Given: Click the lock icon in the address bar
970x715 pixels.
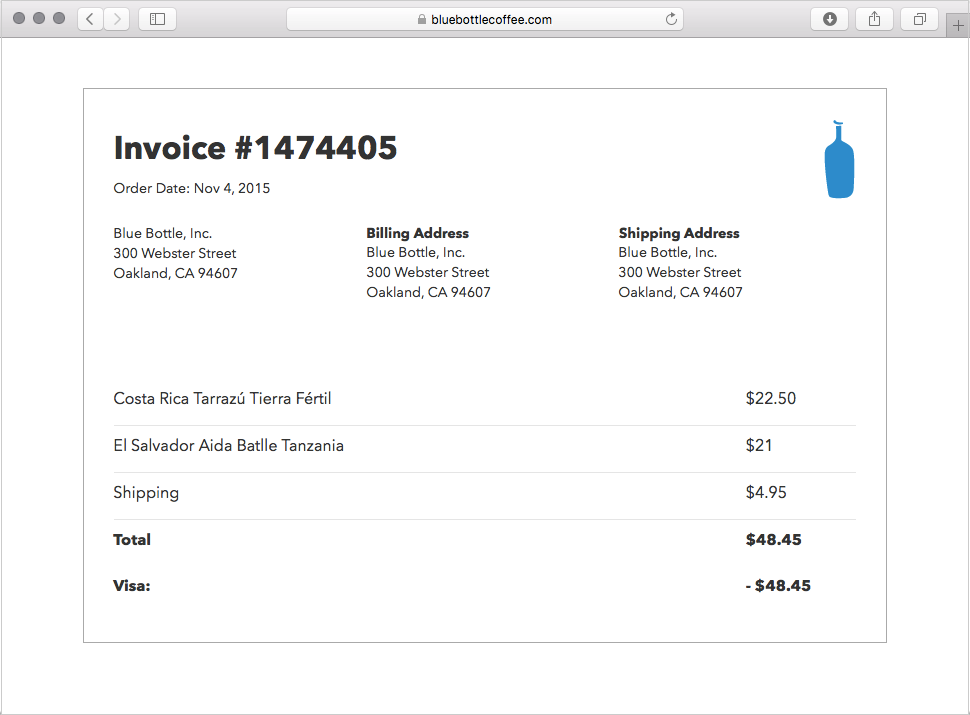Looking at the screenshot, I should click(x=422, y=19).
